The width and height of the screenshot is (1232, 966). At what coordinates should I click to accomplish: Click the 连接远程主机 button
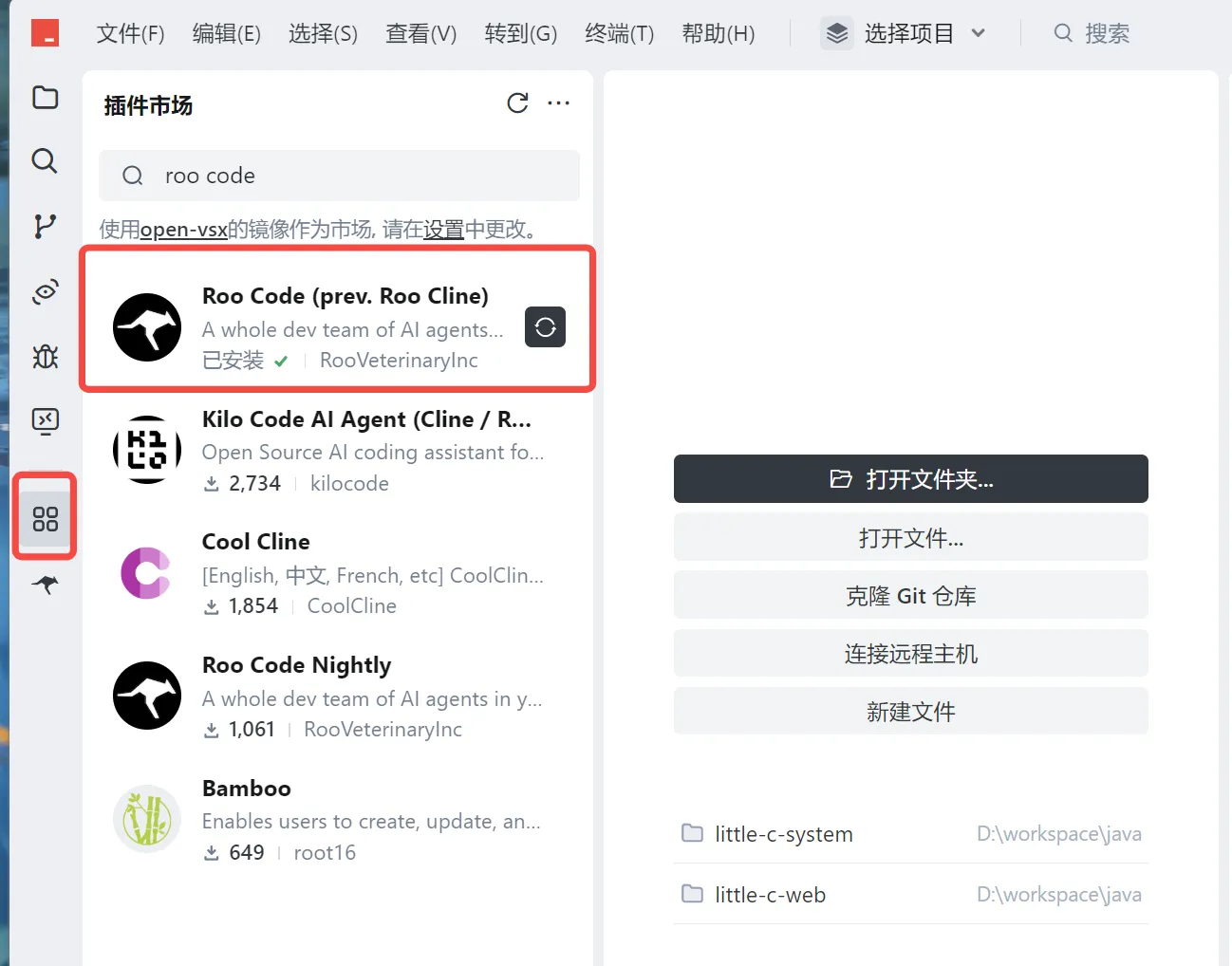(910, 654)
